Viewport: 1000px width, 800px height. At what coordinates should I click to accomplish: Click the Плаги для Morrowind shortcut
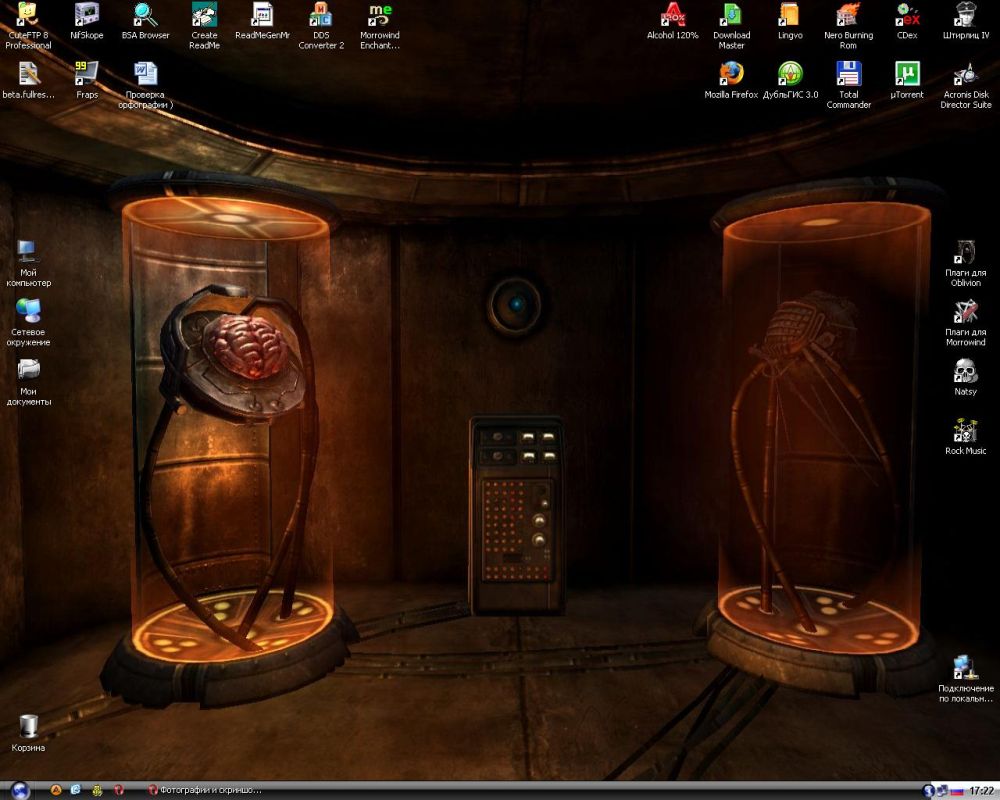966,323
